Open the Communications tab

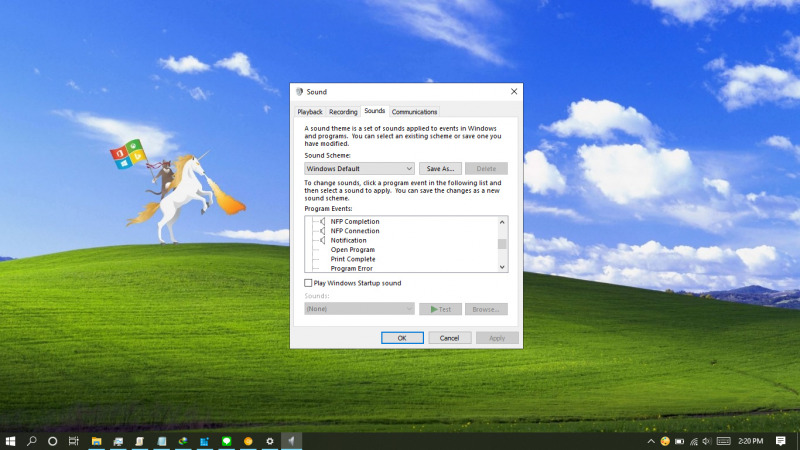[414, 112]
